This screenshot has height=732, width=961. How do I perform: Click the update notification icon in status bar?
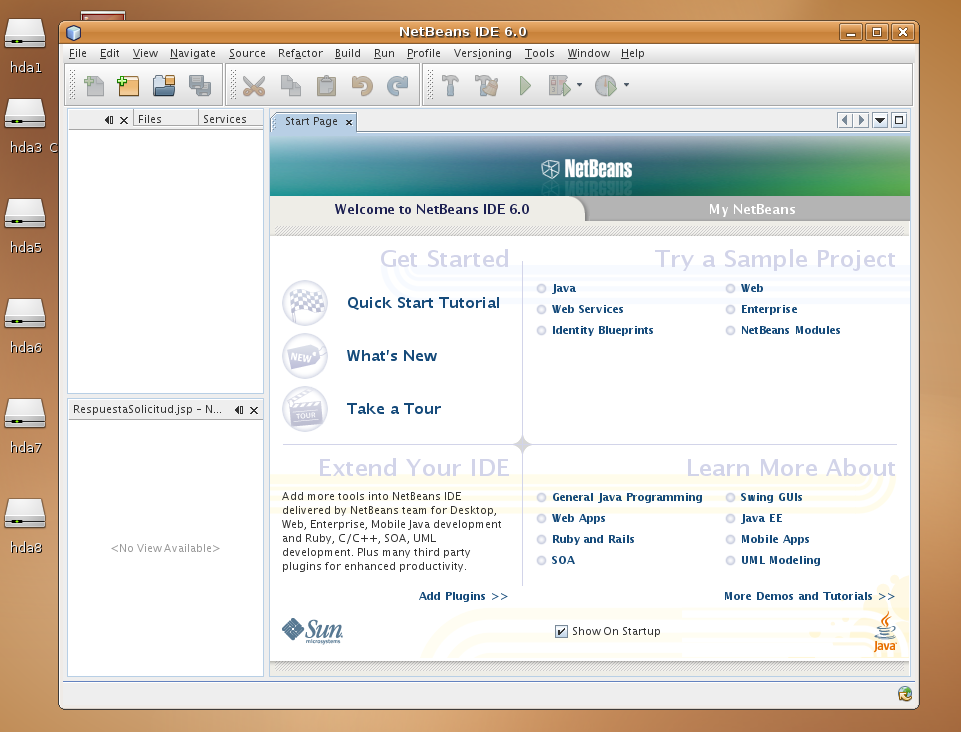(x=905, y=693)
